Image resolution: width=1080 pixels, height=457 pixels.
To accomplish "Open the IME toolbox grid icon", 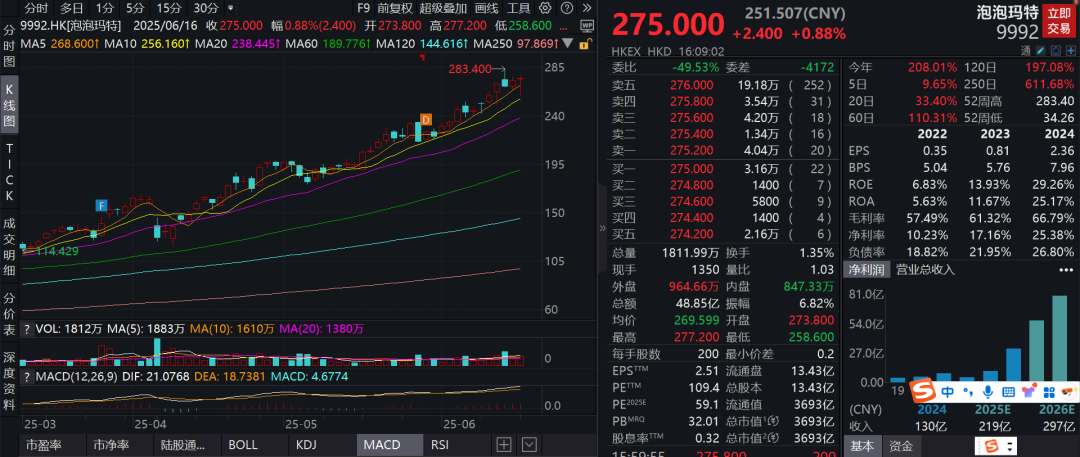I will (x=1048, y=392).
